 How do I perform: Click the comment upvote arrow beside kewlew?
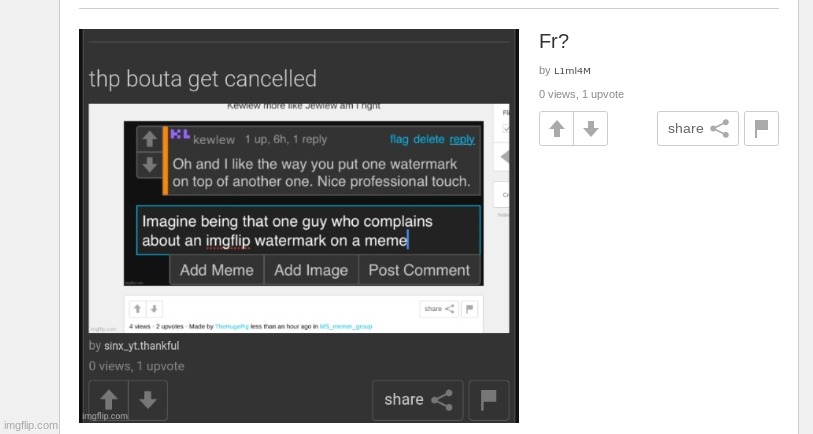click(149, 139)
